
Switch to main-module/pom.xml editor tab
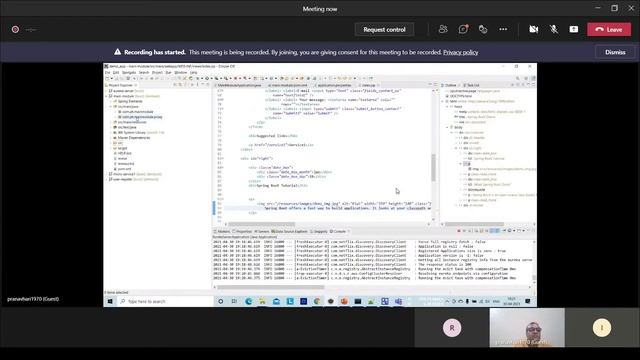click(289, 85)
